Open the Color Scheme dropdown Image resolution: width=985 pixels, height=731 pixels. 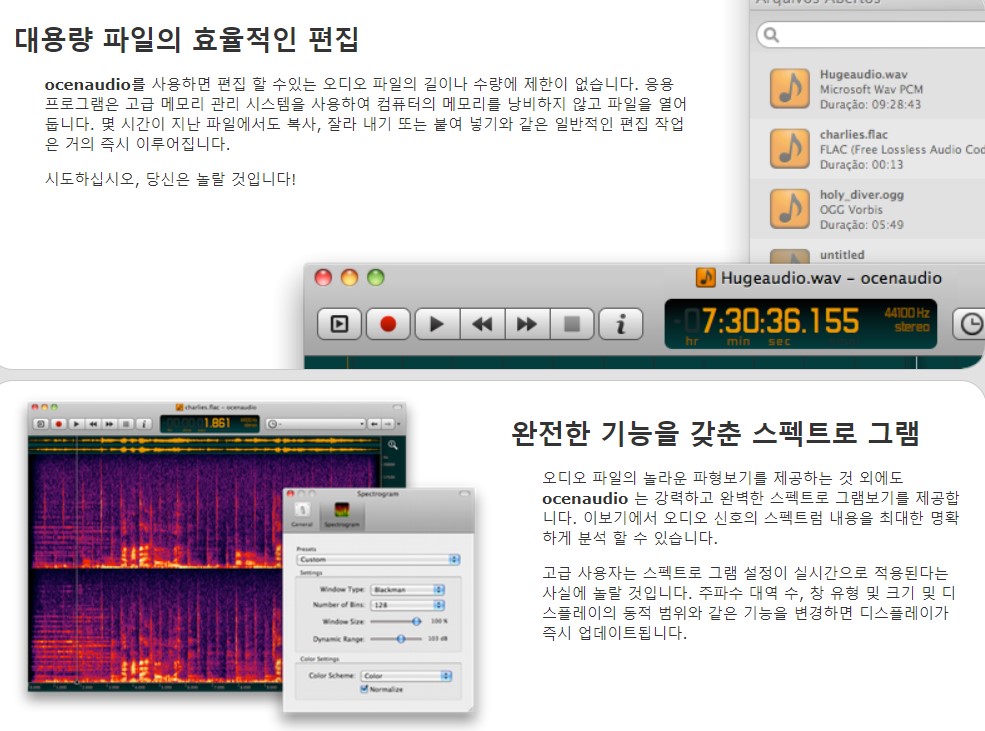pyautogui.click(x=406, y=676)
